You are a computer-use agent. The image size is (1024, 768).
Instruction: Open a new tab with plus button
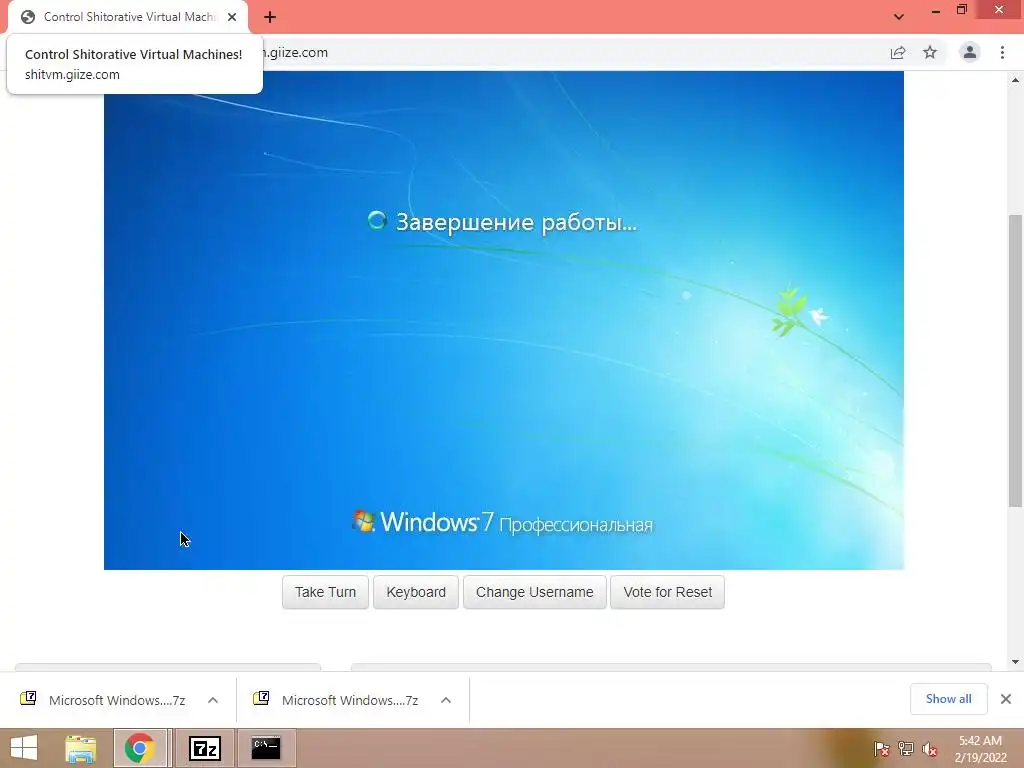tap(270, 17)
